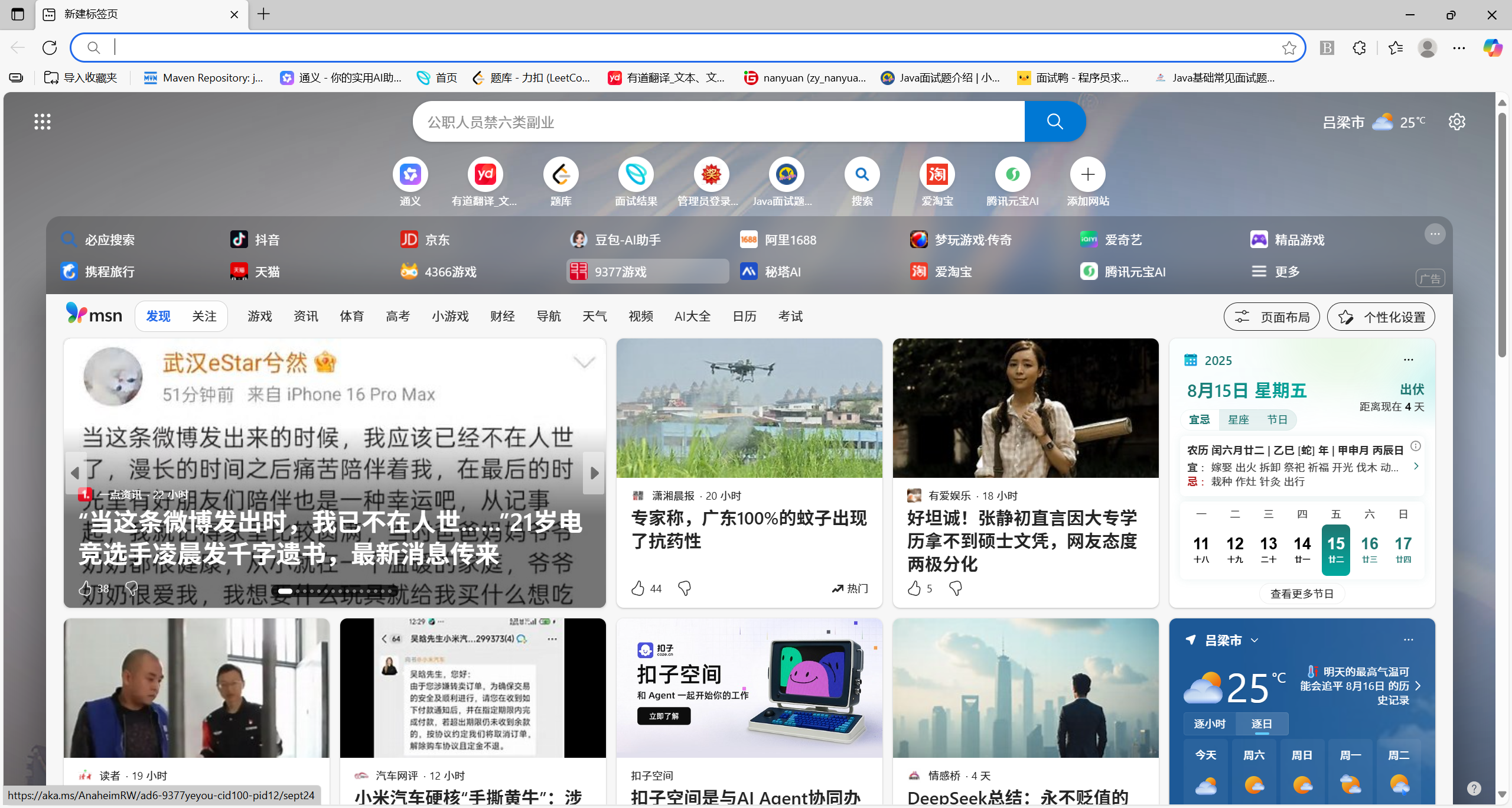
Task: Open 豆包-AI助手 shortcut
Action: tap(615, 239)
